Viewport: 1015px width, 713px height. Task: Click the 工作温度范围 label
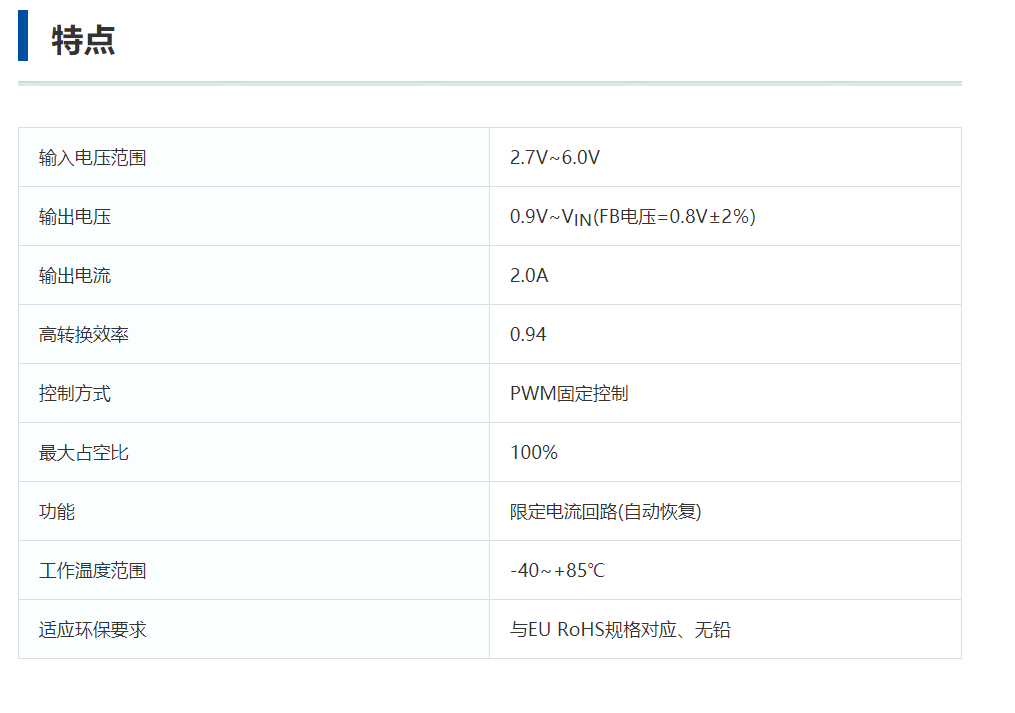(90, 570)
